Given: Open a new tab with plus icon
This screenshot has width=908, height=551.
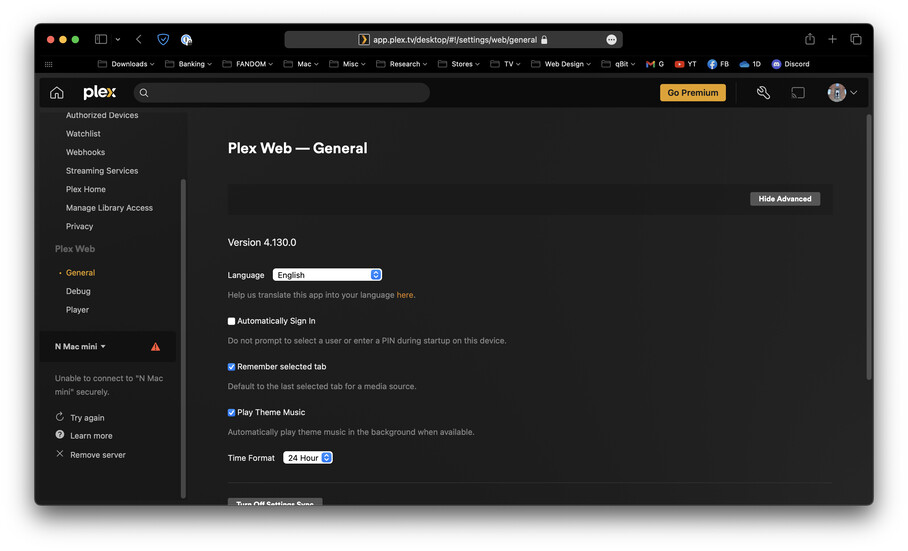Looking at the screenshot, I should click(832, 39).
